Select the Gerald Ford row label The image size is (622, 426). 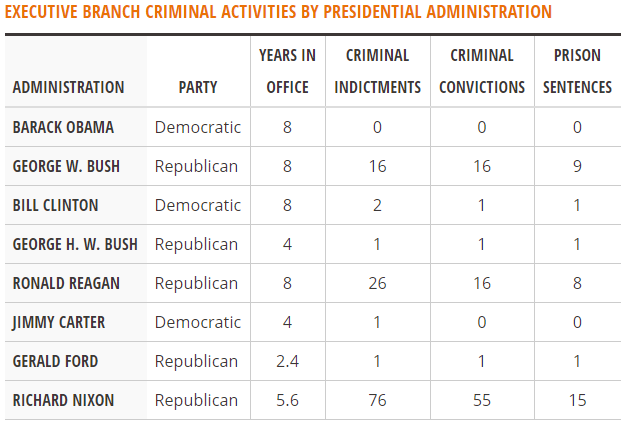click(x=56, y=361)
